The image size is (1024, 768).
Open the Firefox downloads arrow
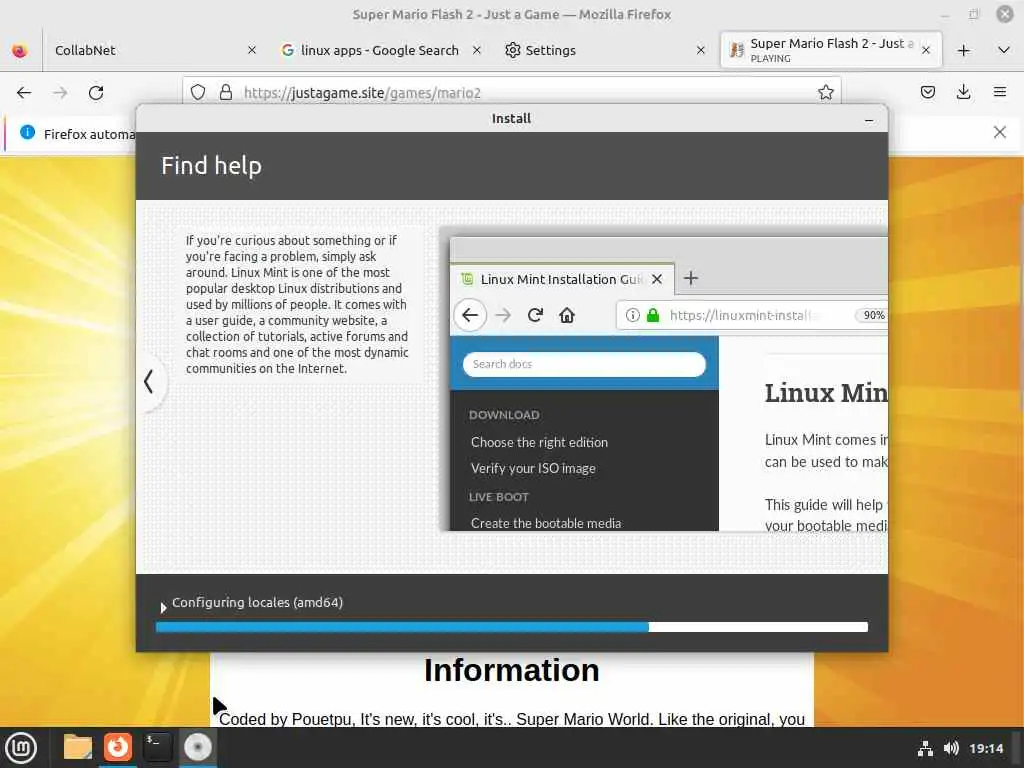click(x=963, y=92)
